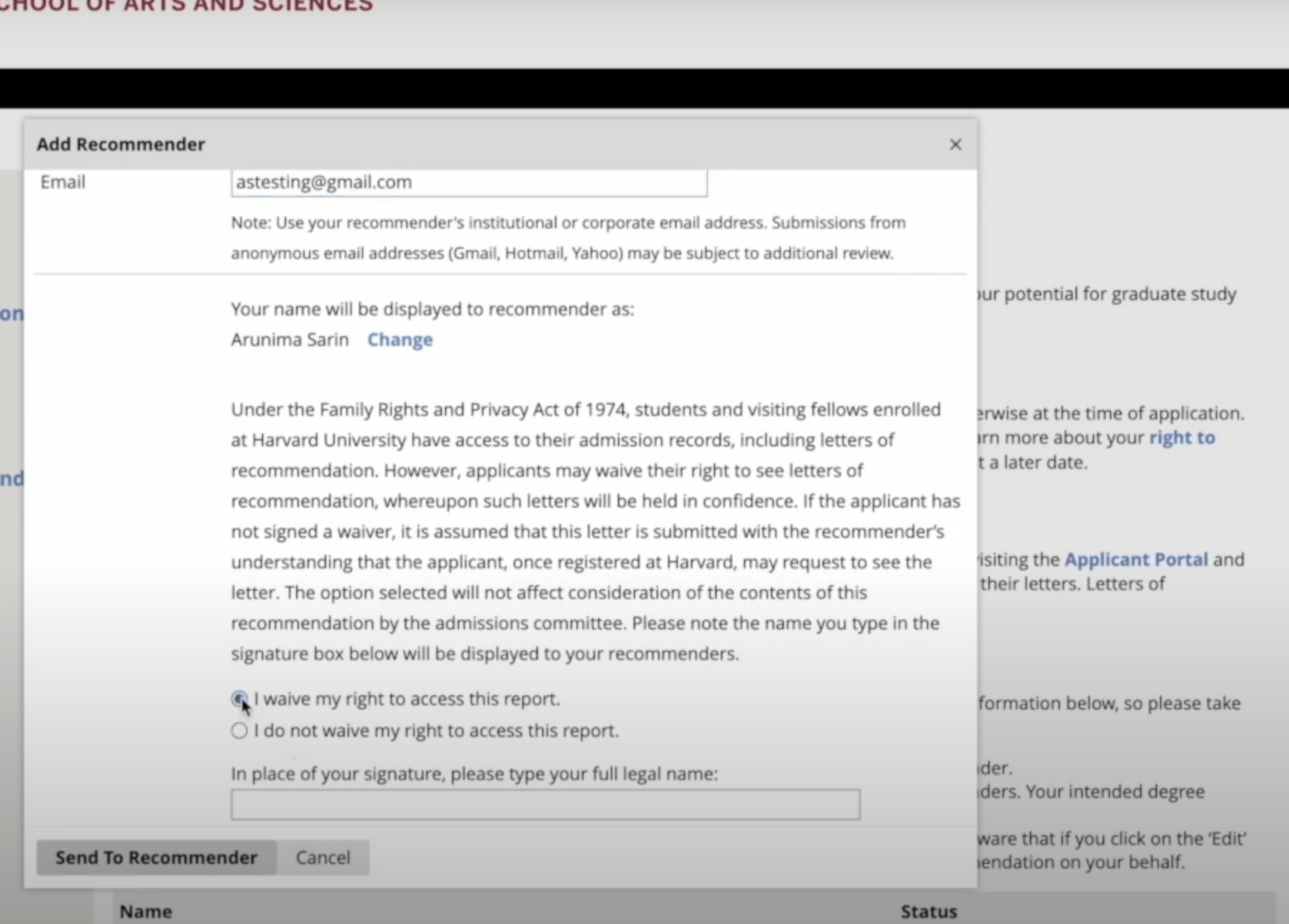This screenshot has height=924, width=1289.
Task: Click the Name column header
Action: coord(146,912)
